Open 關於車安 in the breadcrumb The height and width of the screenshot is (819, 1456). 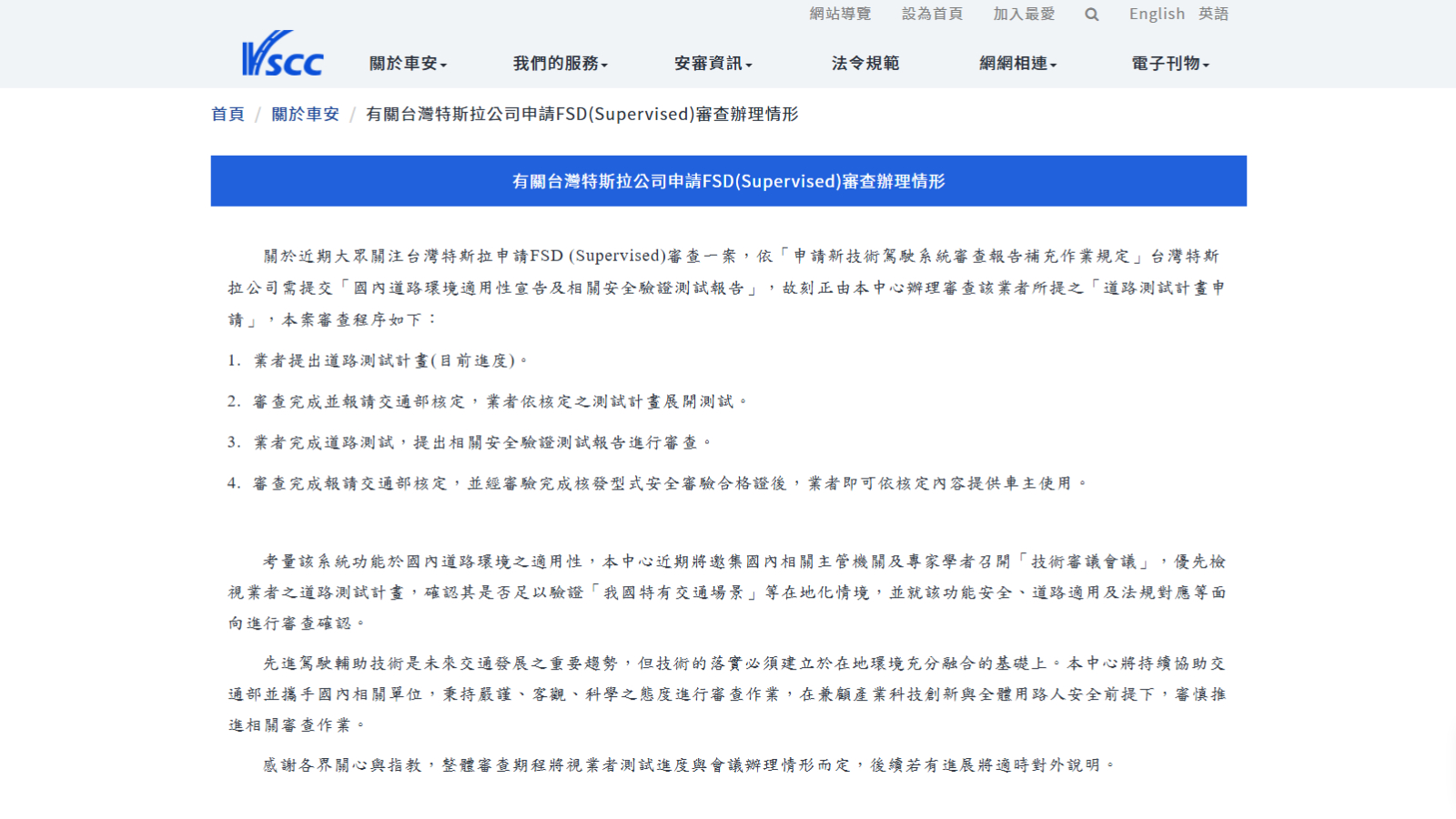(305, 114)
